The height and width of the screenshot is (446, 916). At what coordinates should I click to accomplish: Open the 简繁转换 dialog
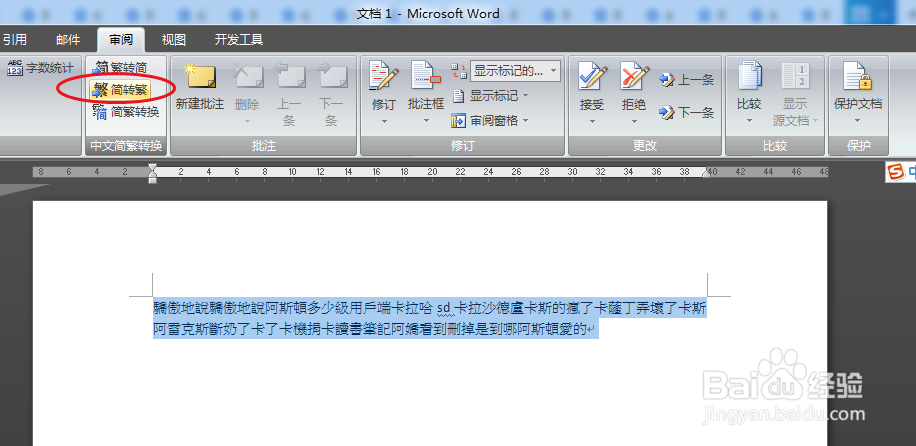(x=126, y=111)
